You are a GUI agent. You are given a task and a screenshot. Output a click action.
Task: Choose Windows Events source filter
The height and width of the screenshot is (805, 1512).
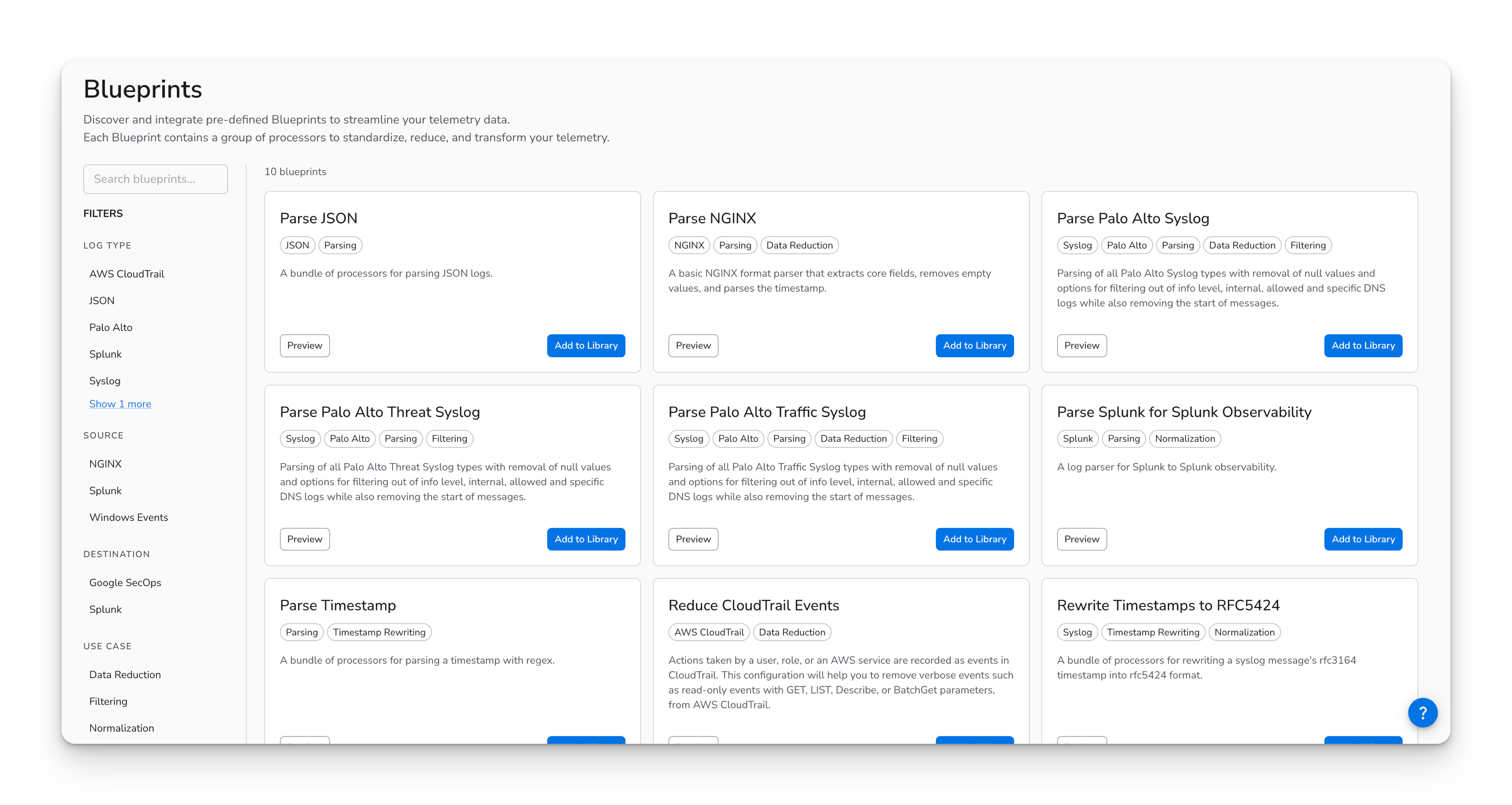[129, 517]
